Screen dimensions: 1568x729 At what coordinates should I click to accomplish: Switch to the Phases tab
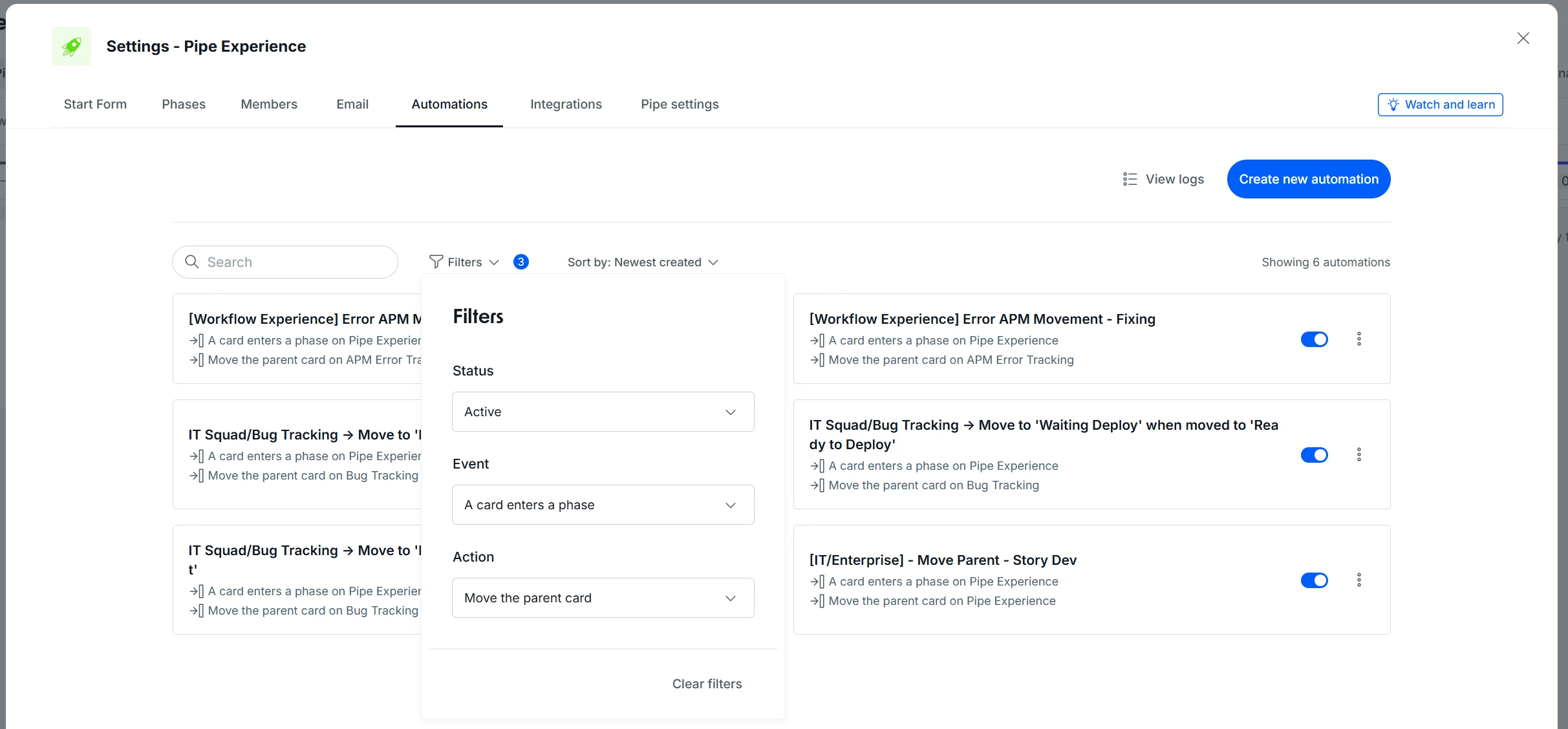tap(184, 104)
